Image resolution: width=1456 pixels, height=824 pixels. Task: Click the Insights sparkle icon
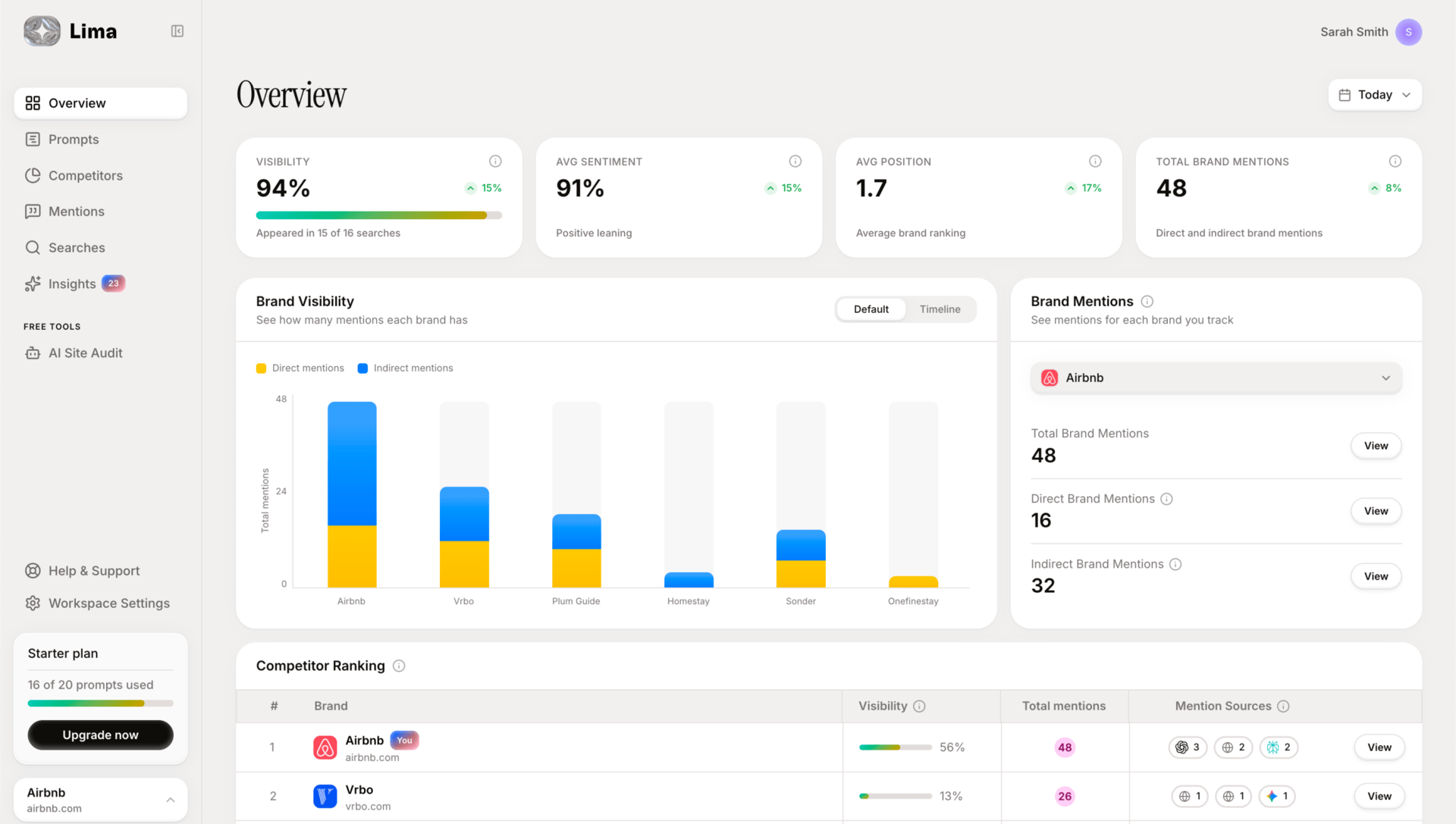(33, 284)
